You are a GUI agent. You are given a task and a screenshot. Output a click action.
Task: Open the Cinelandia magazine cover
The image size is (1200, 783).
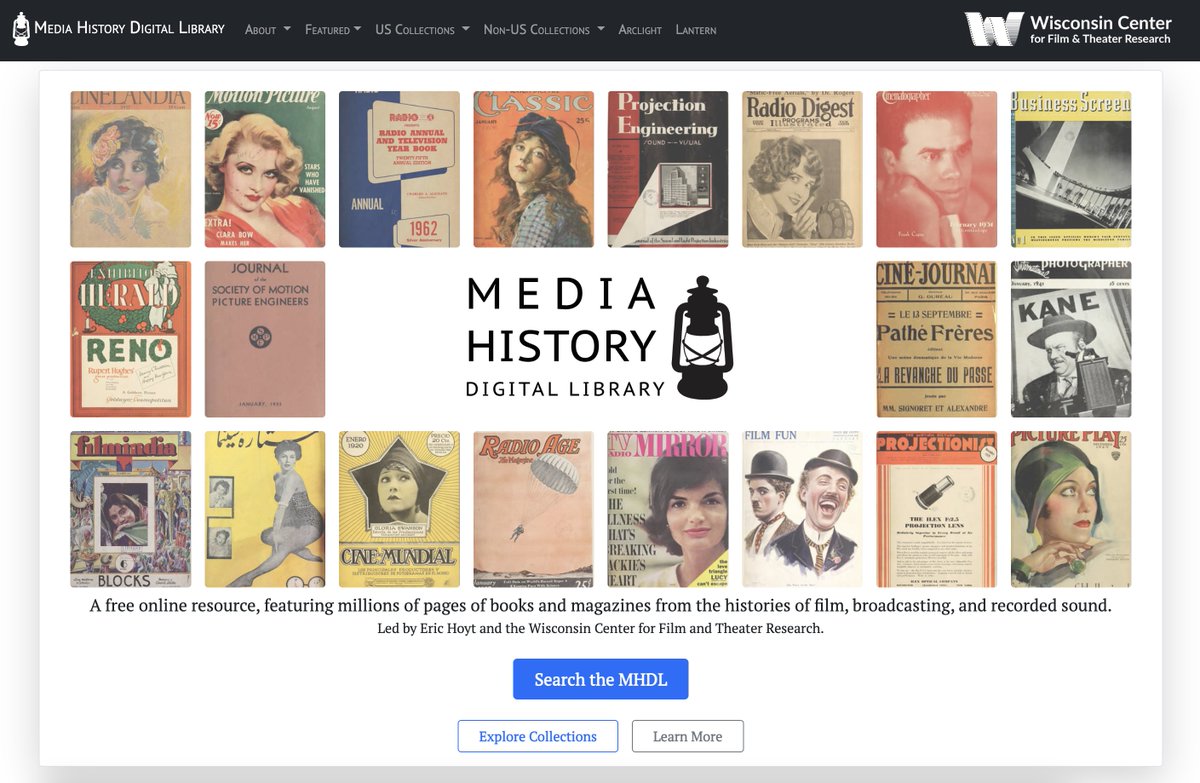click(130, 168)
